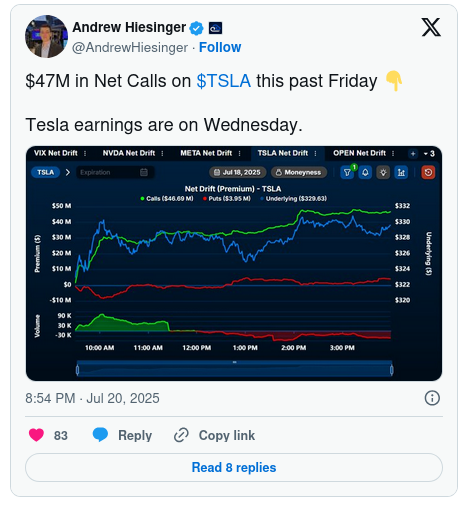Like the tweet via heart icon
Screen dimensions: 473x509
36,435
